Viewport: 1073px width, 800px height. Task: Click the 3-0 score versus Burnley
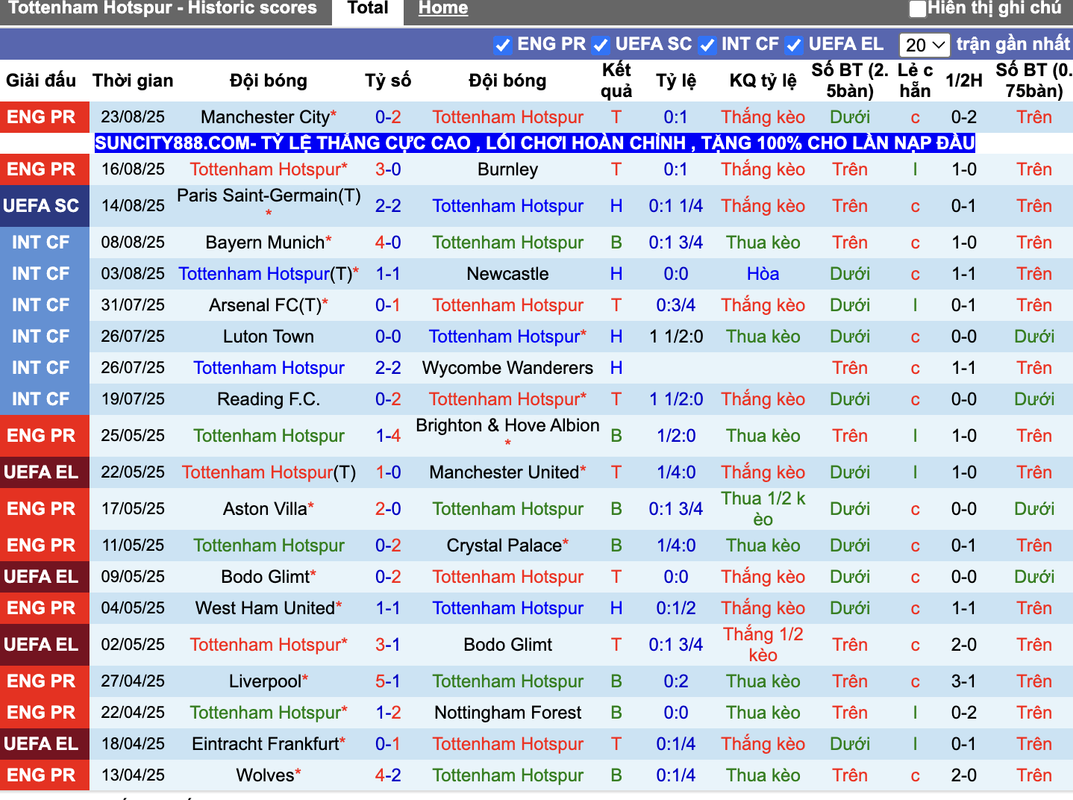tap(388, 169)
